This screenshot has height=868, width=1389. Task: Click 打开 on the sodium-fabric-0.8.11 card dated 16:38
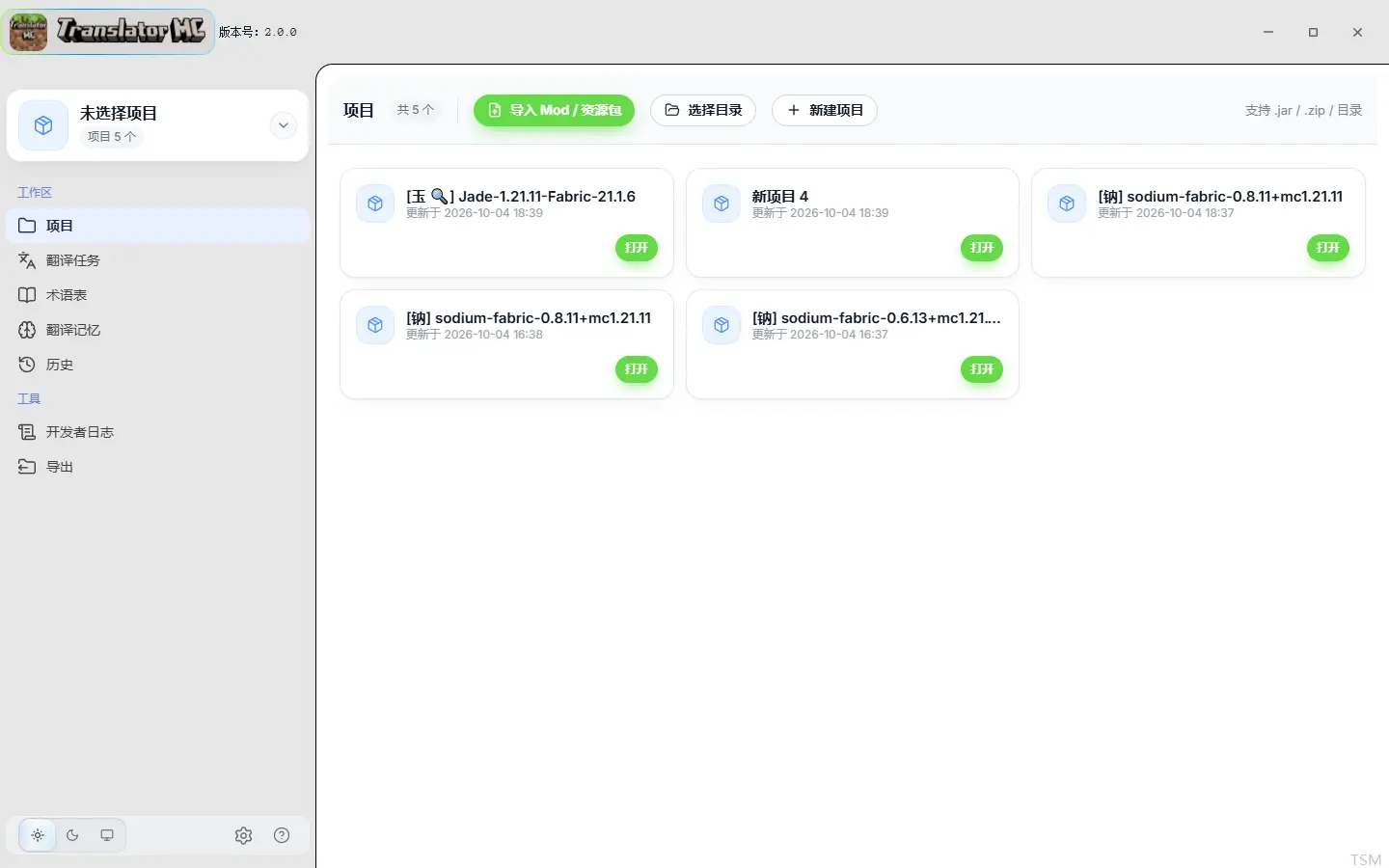(x=637, y=369)
